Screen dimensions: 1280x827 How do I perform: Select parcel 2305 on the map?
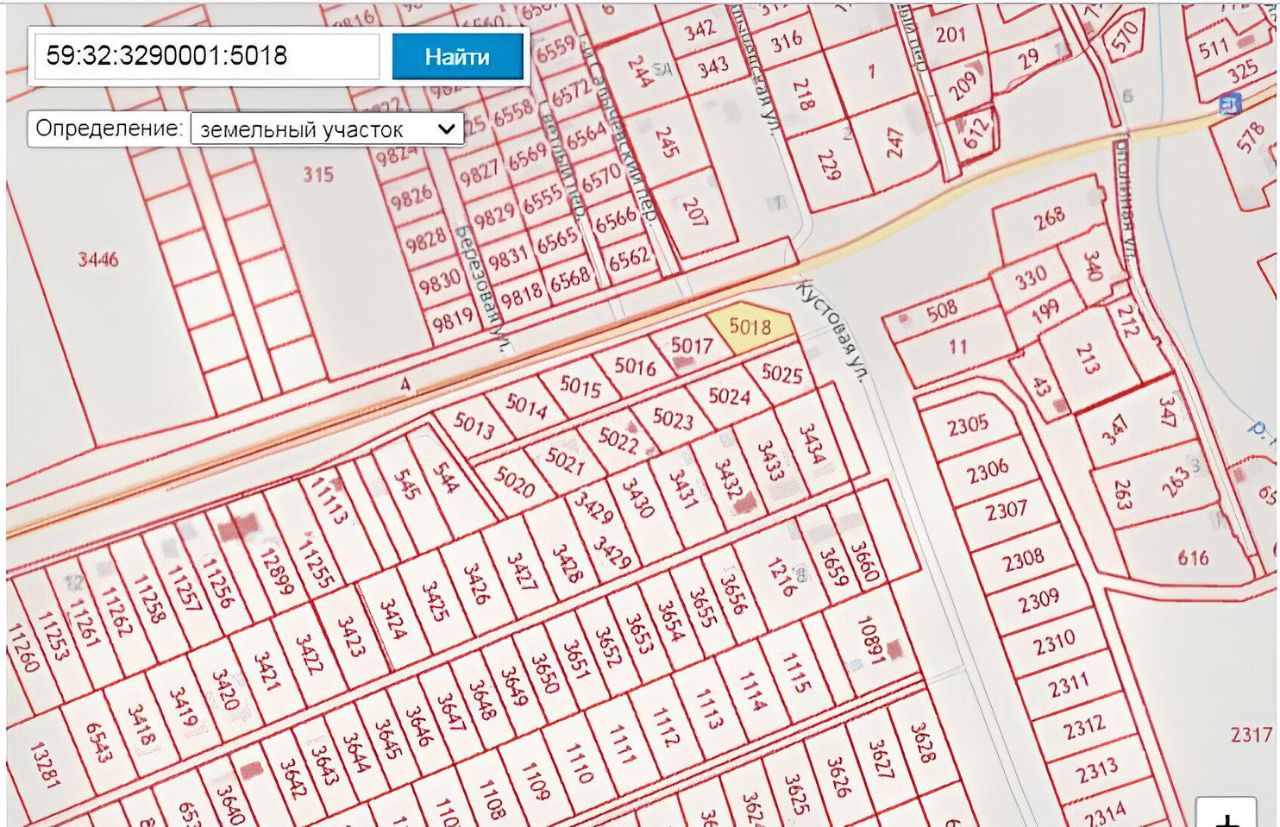[967, 425]
